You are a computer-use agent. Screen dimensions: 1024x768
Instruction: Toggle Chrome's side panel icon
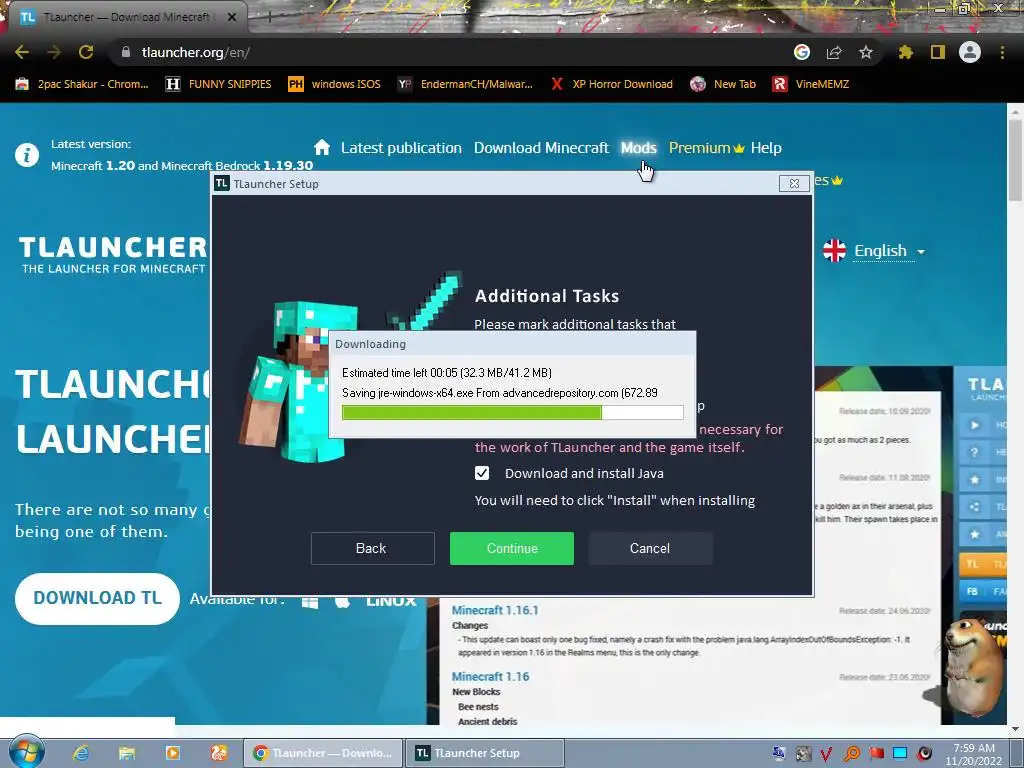click(x=938, y=52)
